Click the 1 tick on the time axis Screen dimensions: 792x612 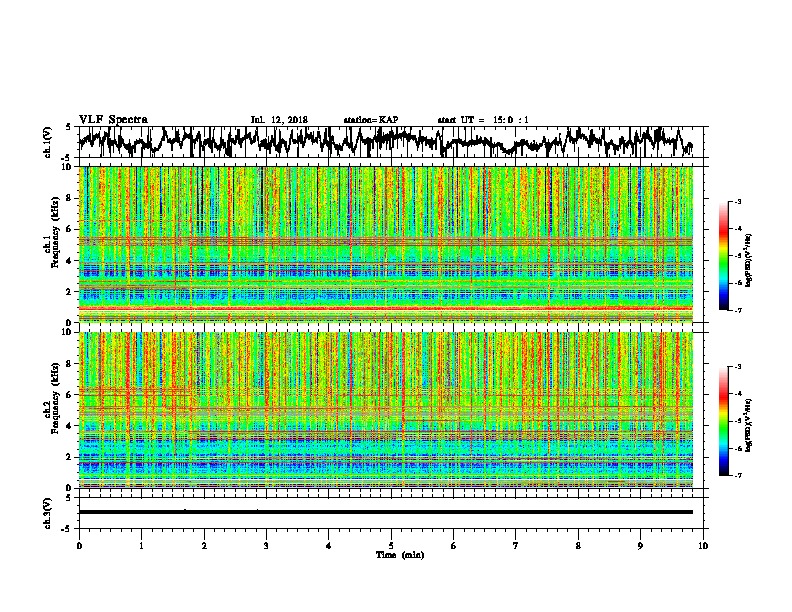[x=141, y=546]
